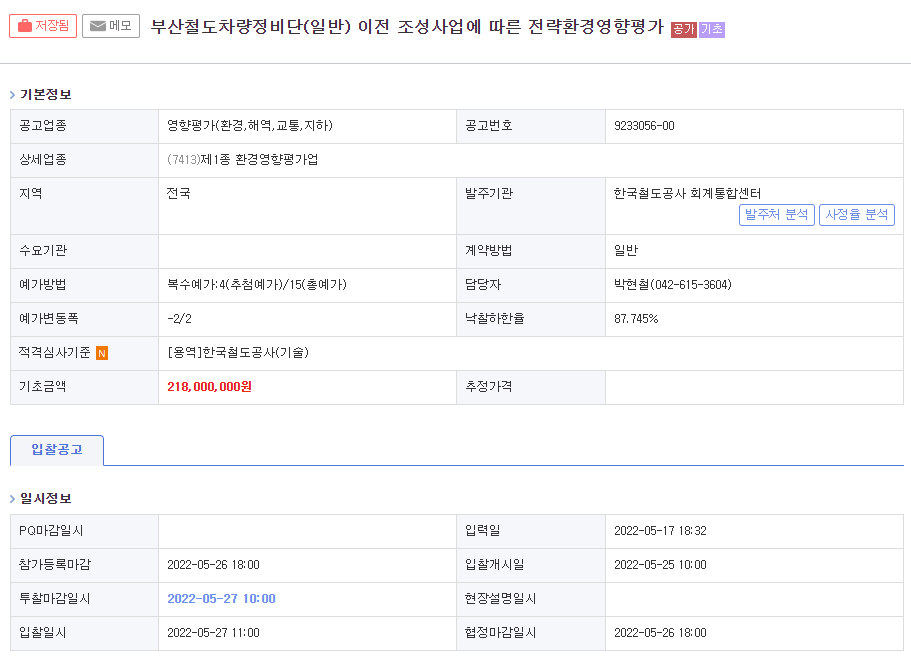Click 예가변동폭 value -2/2
This screenshot has height=661, width=911.
click(x=180, y=319)
